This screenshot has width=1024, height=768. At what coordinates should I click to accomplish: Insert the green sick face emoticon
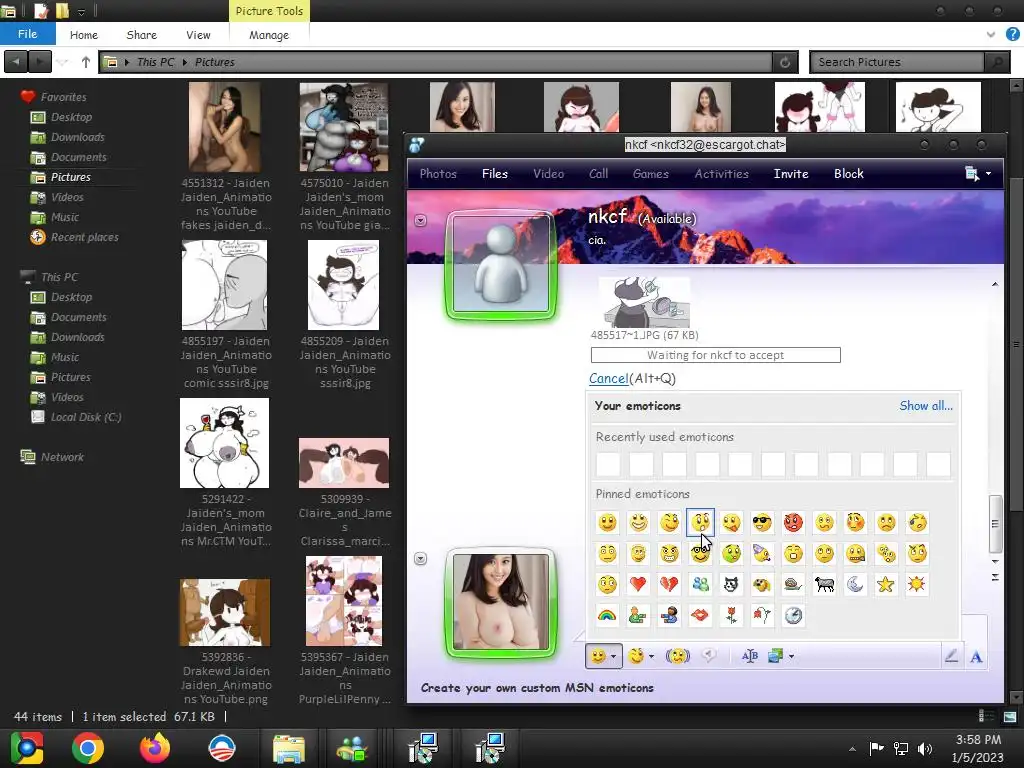(731, 554)
